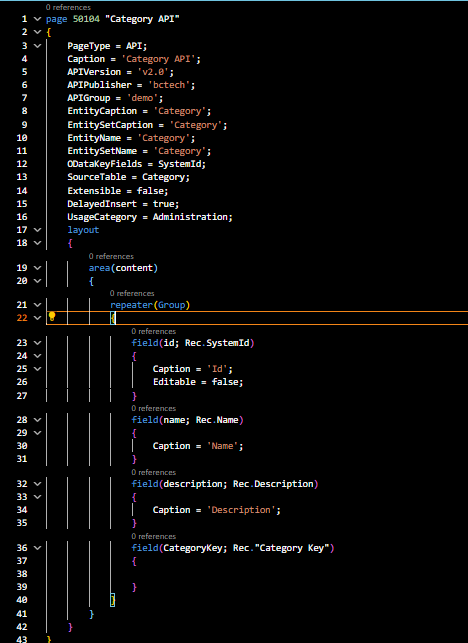The width and height of the screenshot is (468, 643).
Task: Click 'EntityCaption' property on line 8
Action: tap(102, 111)
